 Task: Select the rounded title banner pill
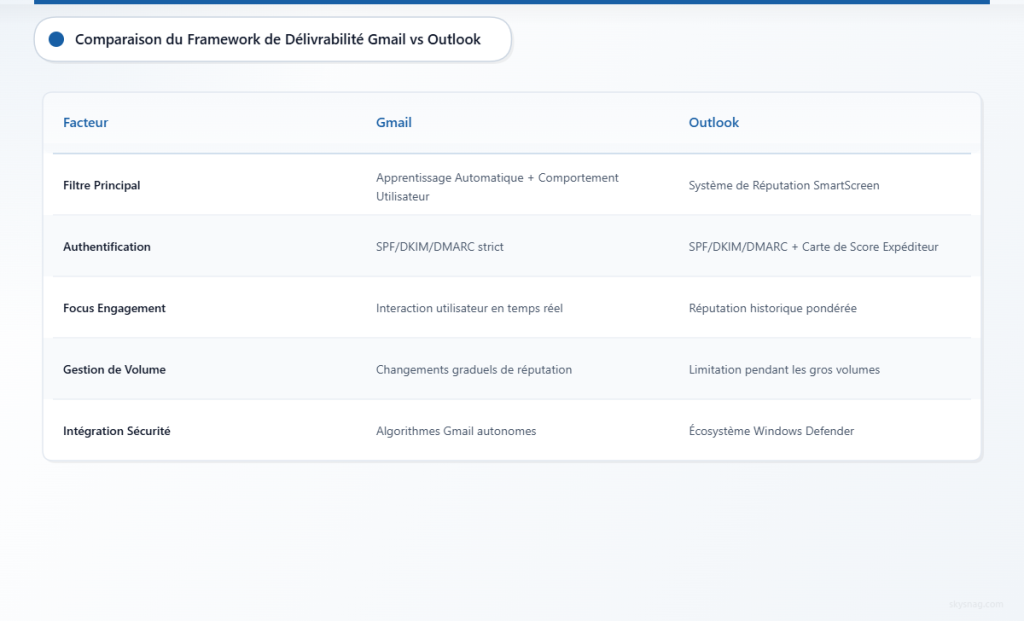(x=270, y=39)
